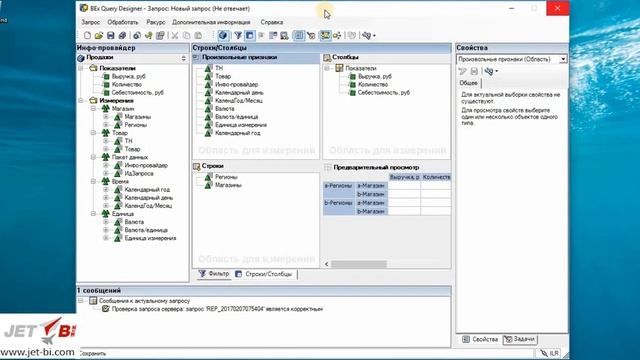Click the preview scrollbar left arrow
Image resolution: width=640 pixels, height=360 pixels.
coord(327,264)
